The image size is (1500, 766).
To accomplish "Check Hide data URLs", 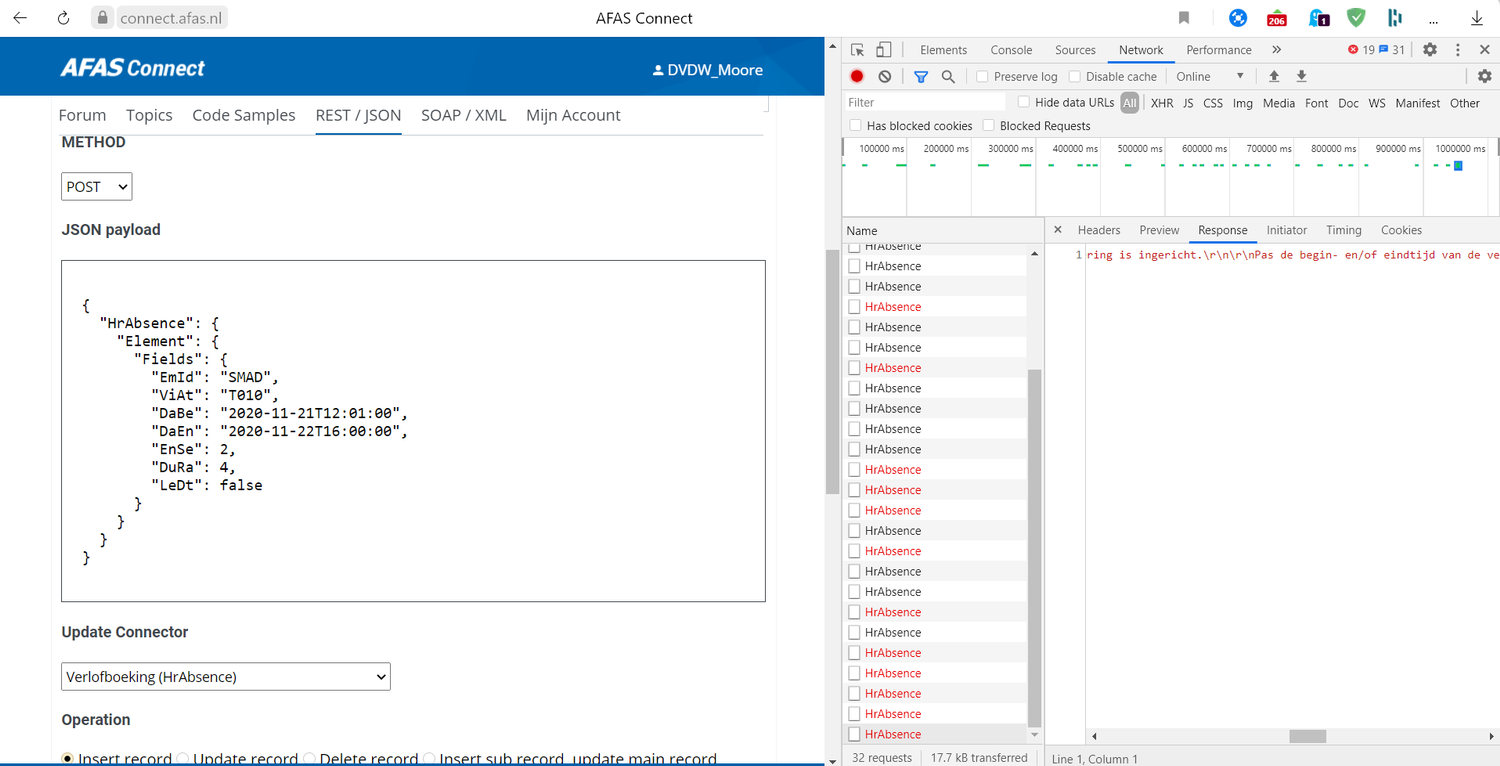I will pos(1023,102).
